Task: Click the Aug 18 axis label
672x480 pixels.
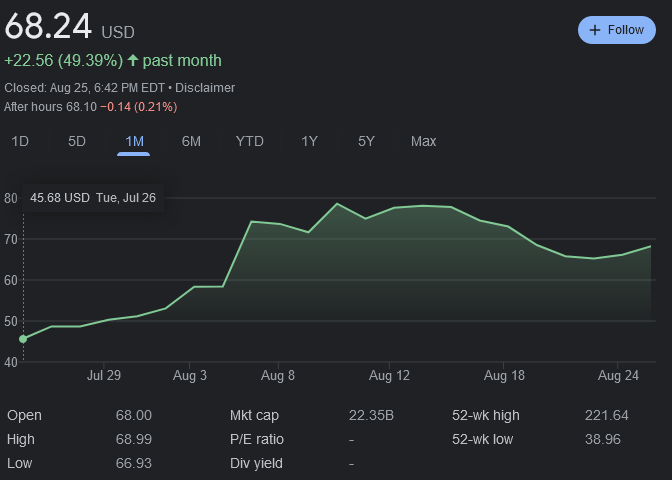Action: 504,375
